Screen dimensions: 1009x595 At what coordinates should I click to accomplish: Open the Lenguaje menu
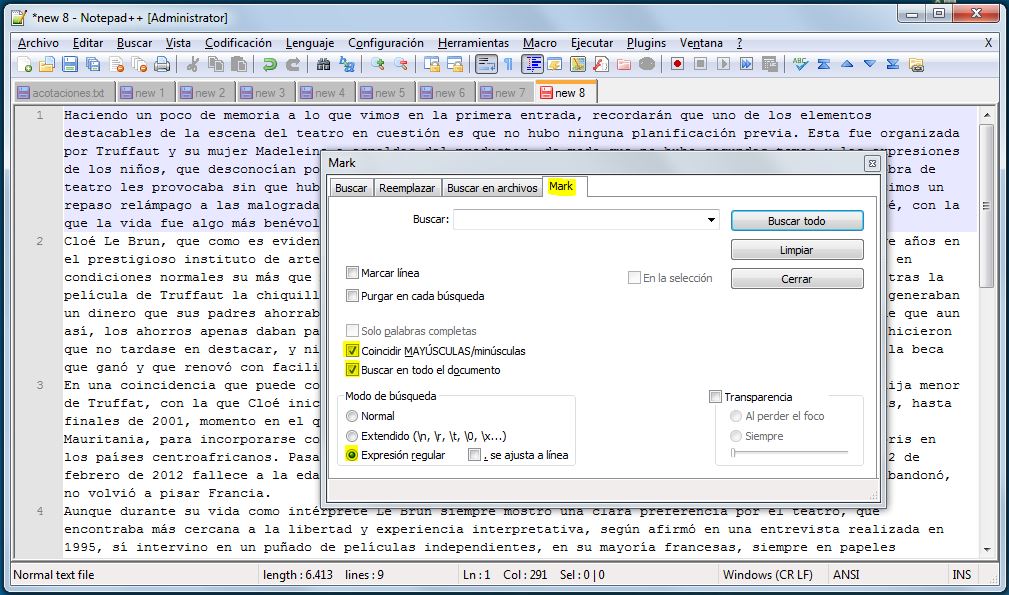pos(310,43)
